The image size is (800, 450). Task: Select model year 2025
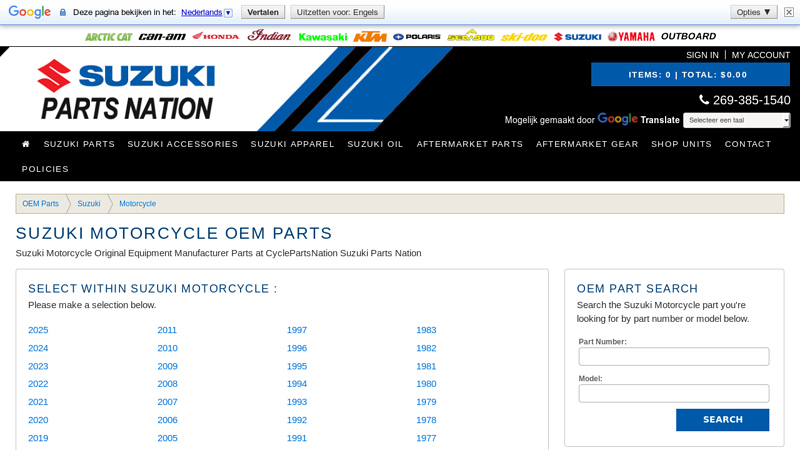coord(38,330)
